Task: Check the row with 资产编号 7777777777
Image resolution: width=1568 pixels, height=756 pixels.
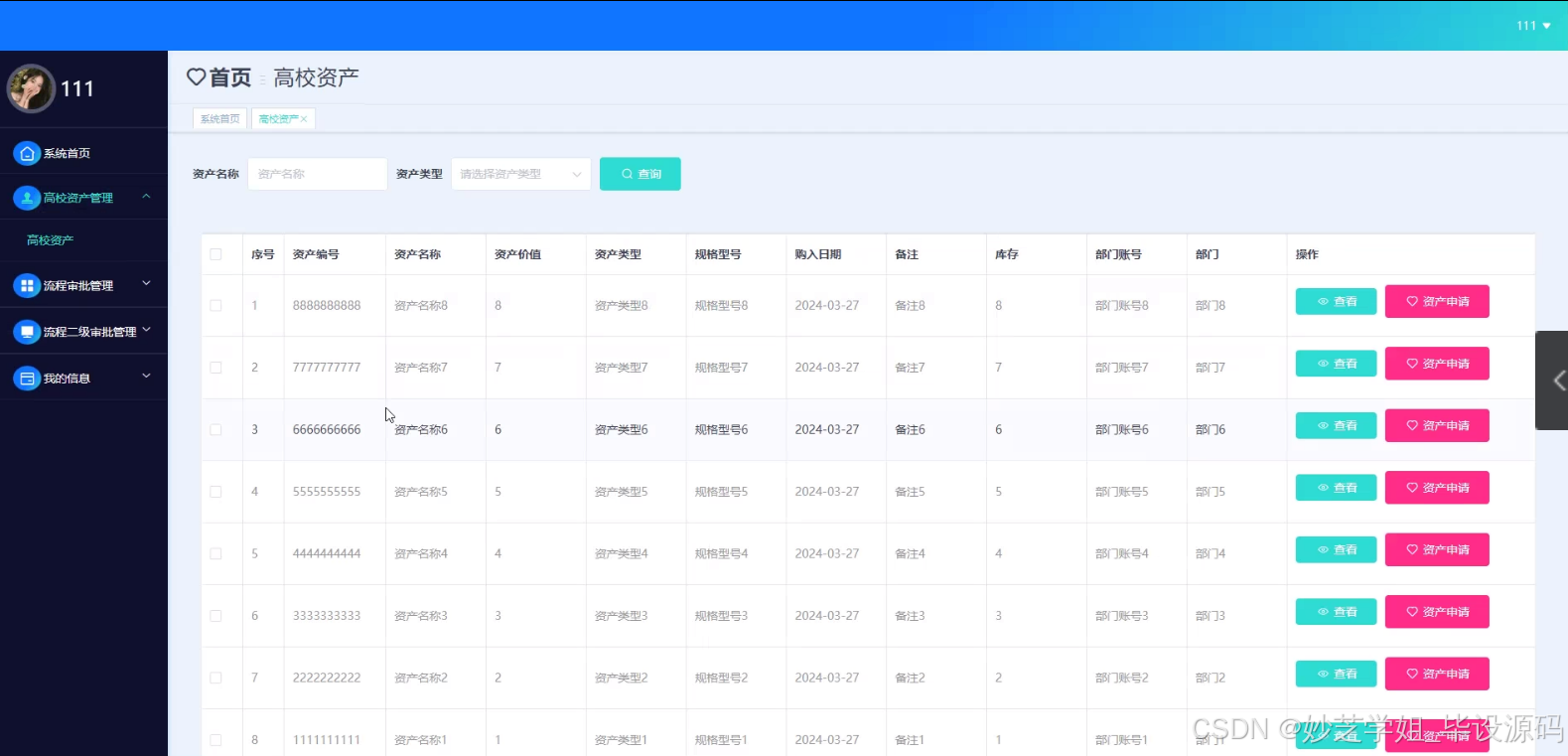Action: (x=215, y=368)
